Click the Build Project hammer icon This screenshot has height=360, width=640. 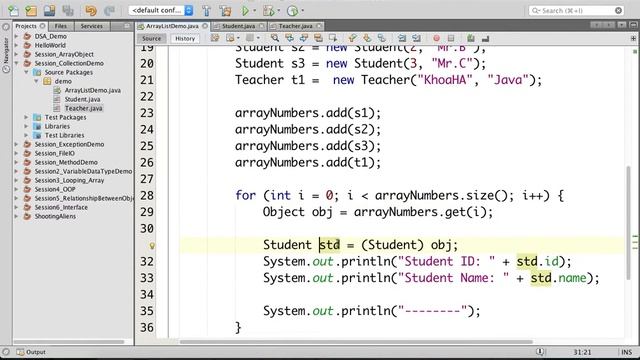(207, 11)
